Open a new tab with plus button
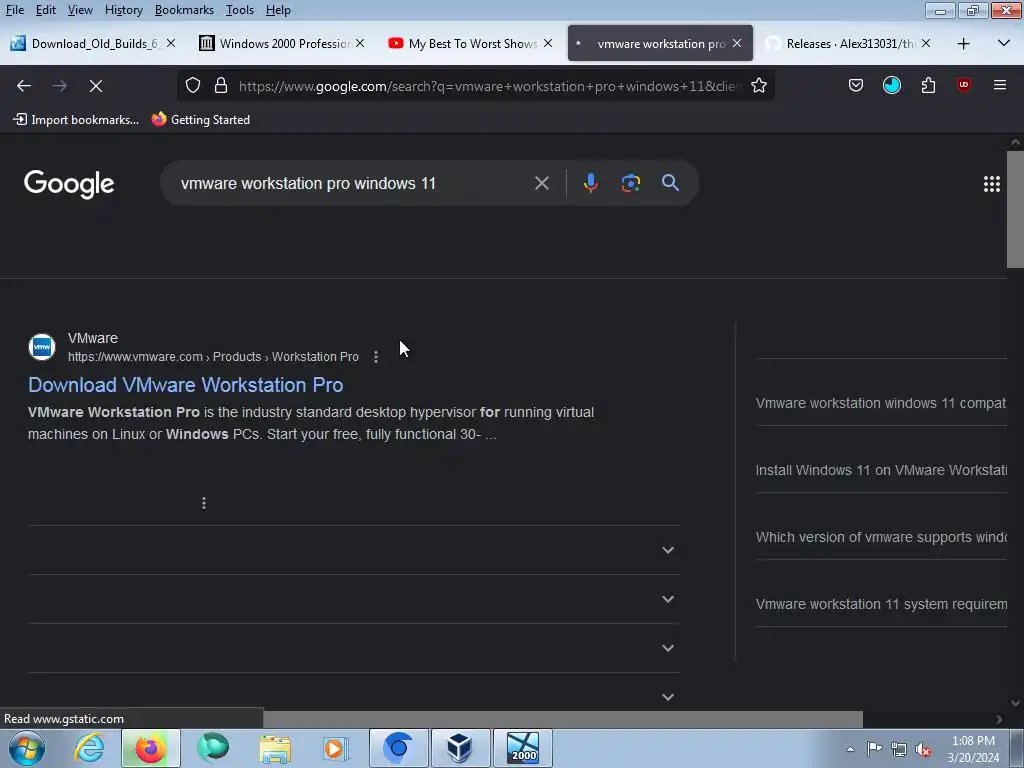 pyautogui.click(x=963, y=43)
